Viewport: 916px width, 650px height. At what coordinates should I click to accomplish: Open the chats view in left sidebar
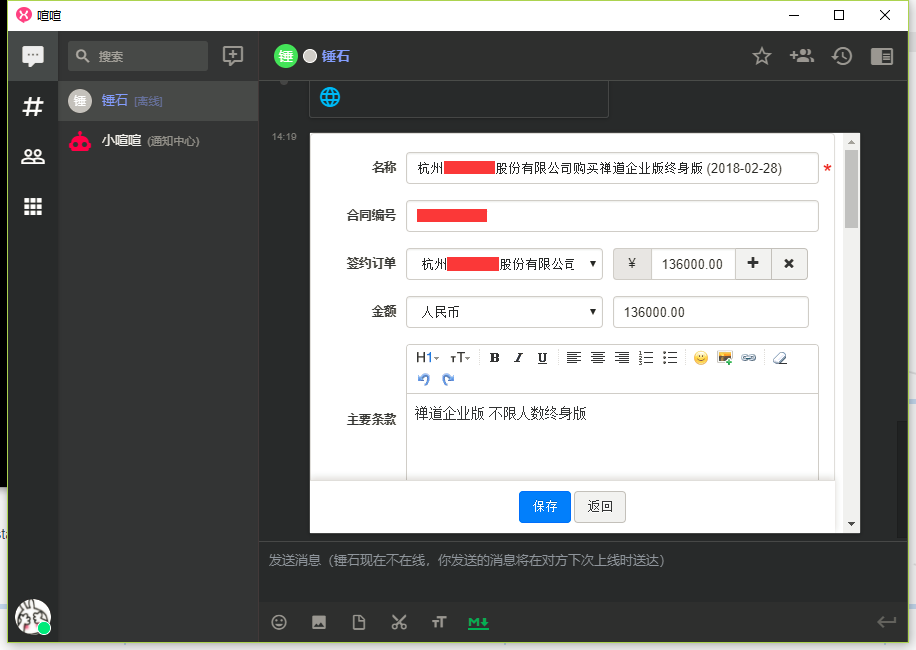coord(33,56)
